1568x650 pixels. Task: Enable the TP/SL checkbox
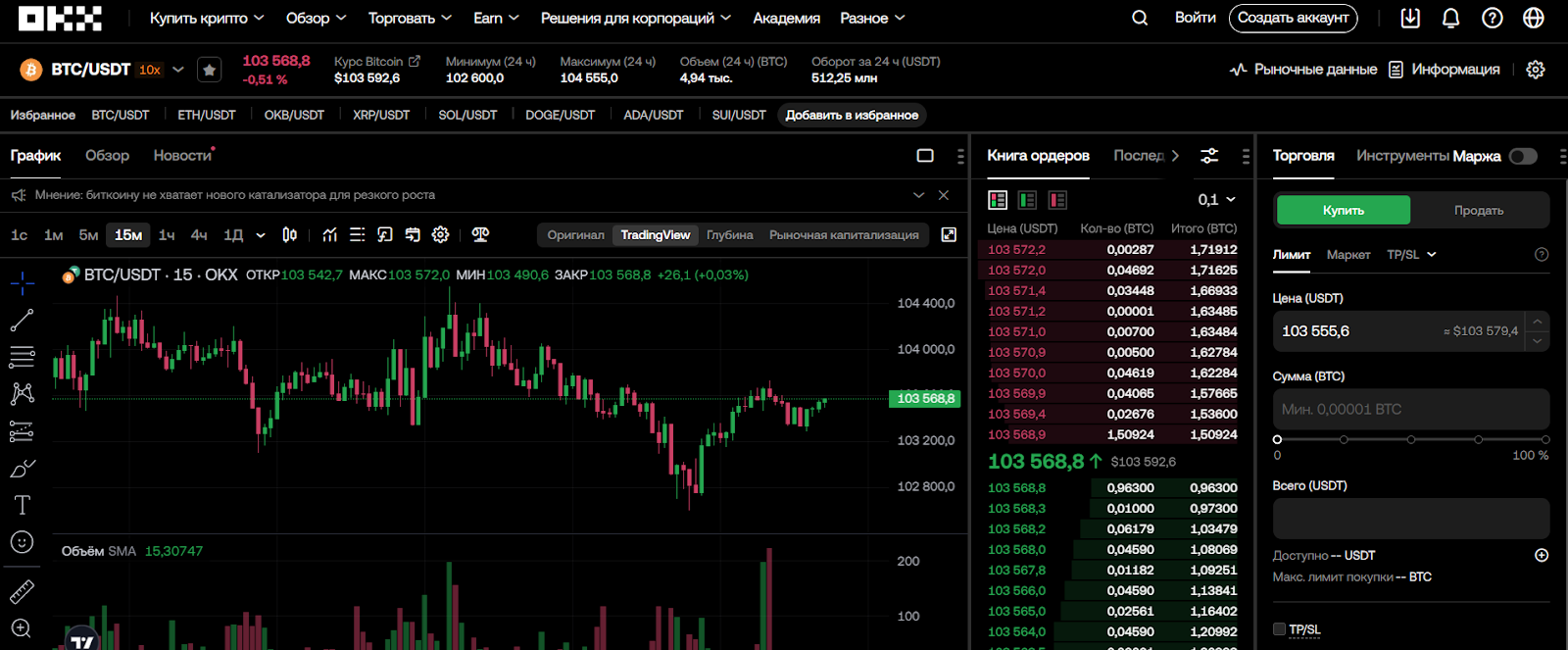(x=1279, y=629)
